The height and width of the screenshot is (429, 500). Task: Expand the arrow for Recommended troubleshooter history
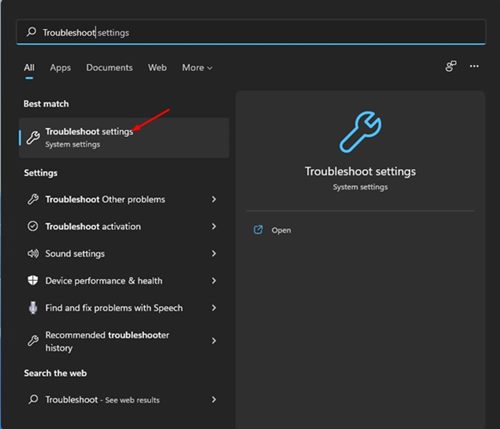214,341
